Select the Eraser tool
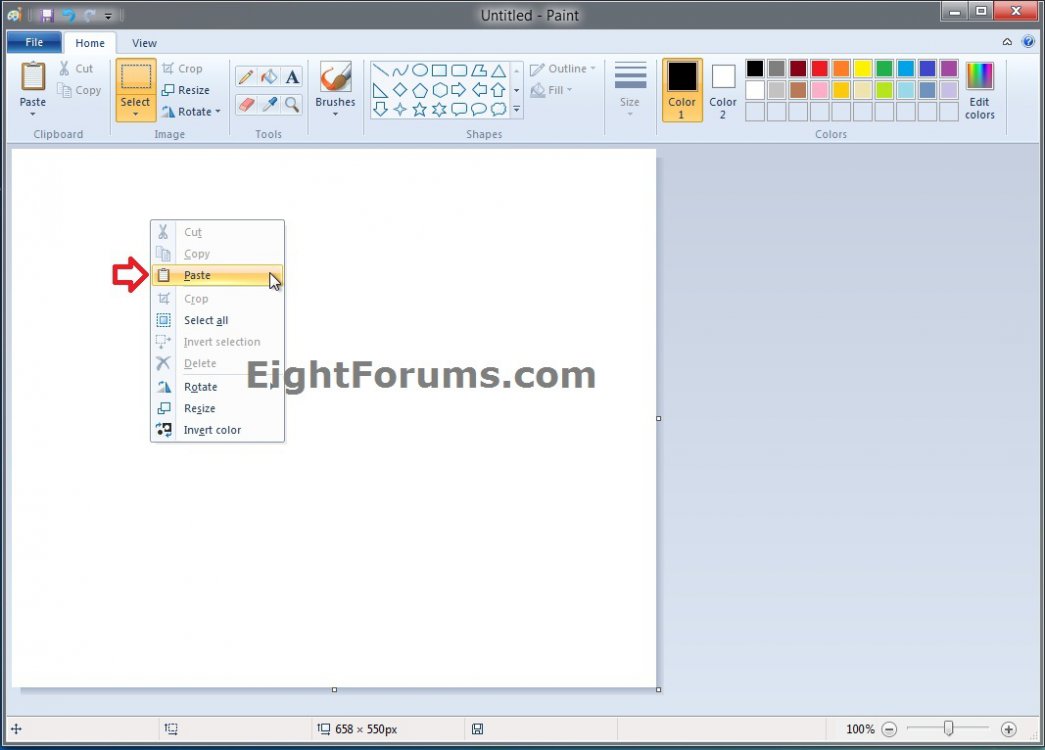Image resolution: width=1045 pixels, height=750 pixels. 246,105
